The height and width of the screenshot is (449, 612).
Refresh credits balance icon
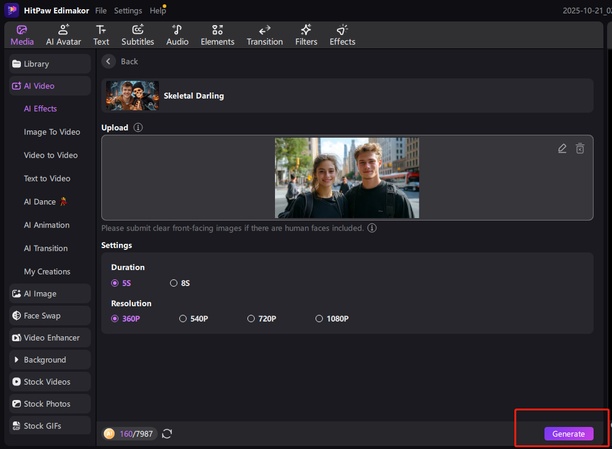click(167, 434)
